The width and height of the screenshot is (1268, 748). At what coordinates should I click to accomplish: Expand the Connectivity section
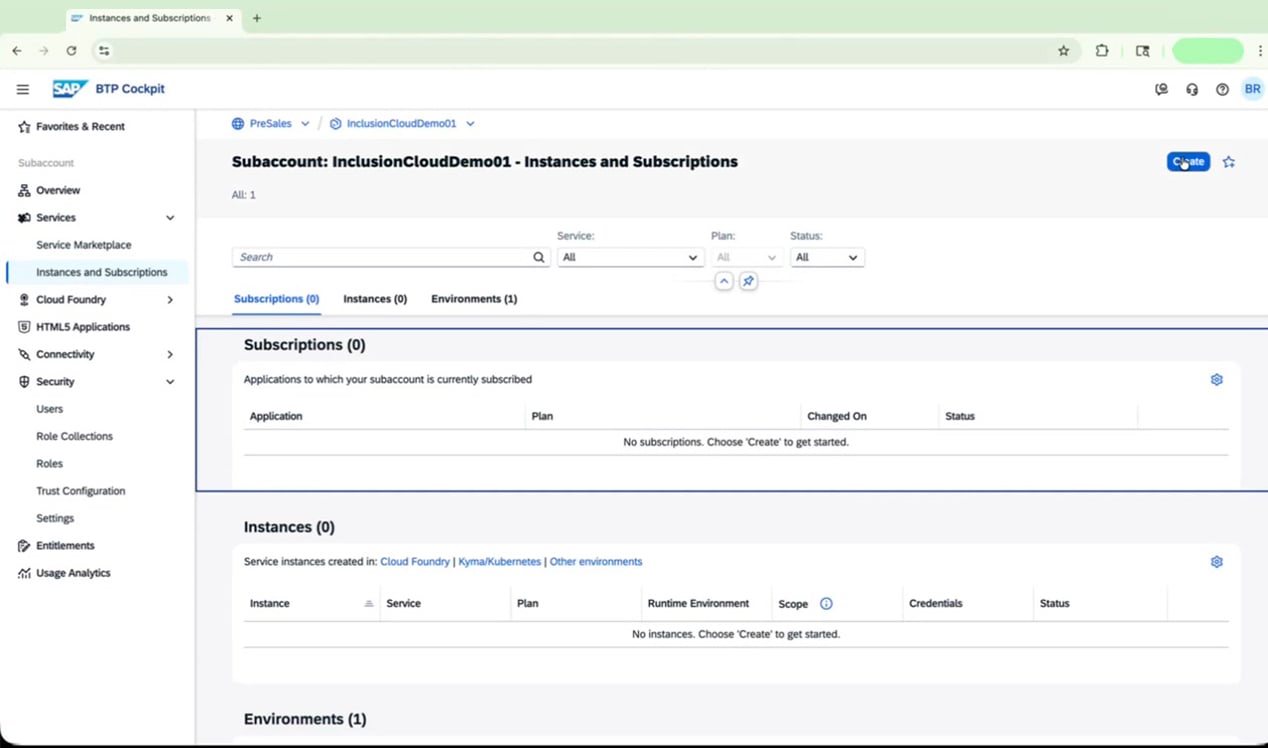pos(170,355)
